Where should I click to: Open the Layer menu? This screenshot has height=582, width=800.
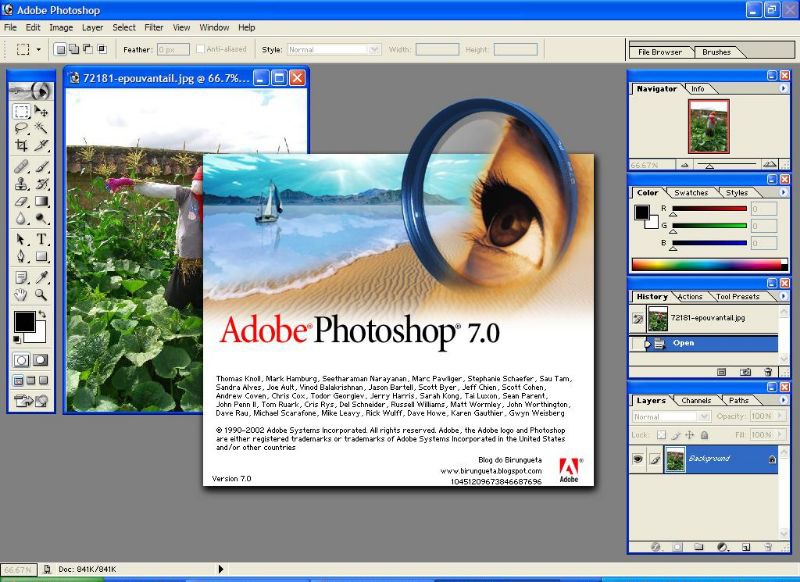[x=92, y=28]
